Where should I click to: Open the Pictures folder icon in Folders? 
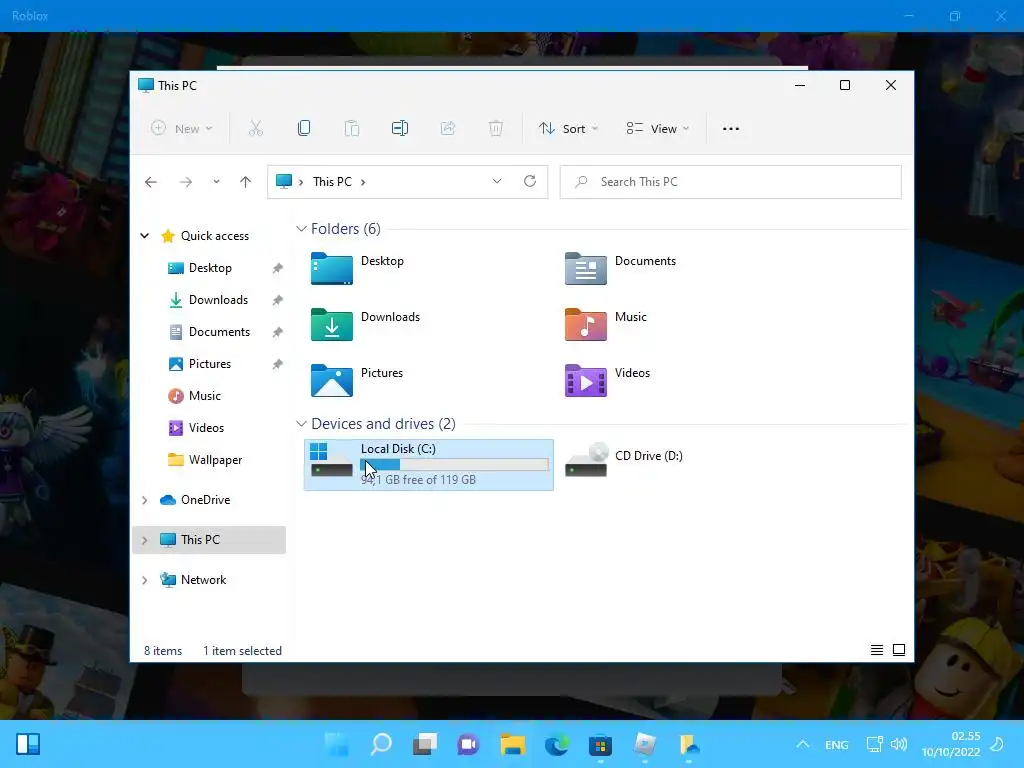(332, 380)
